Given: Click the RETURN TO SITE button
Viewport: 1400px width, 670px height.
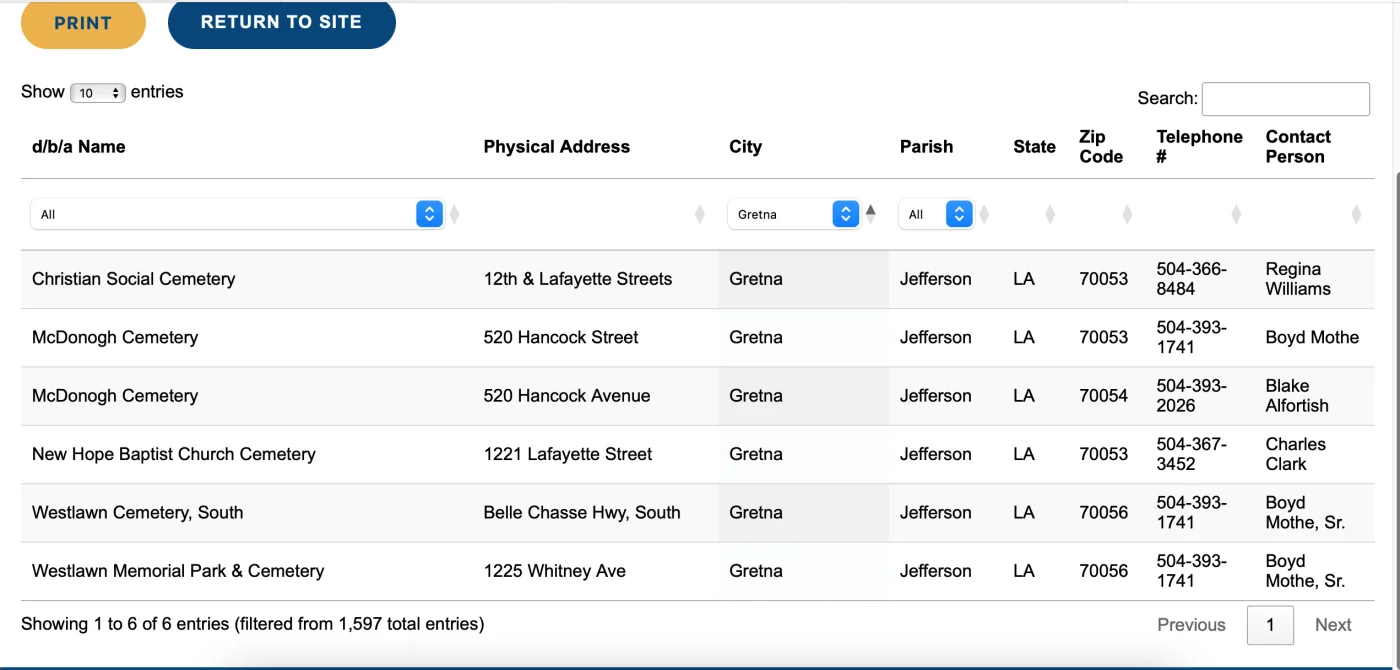Looking at the screenshot, I should (281, 22).
